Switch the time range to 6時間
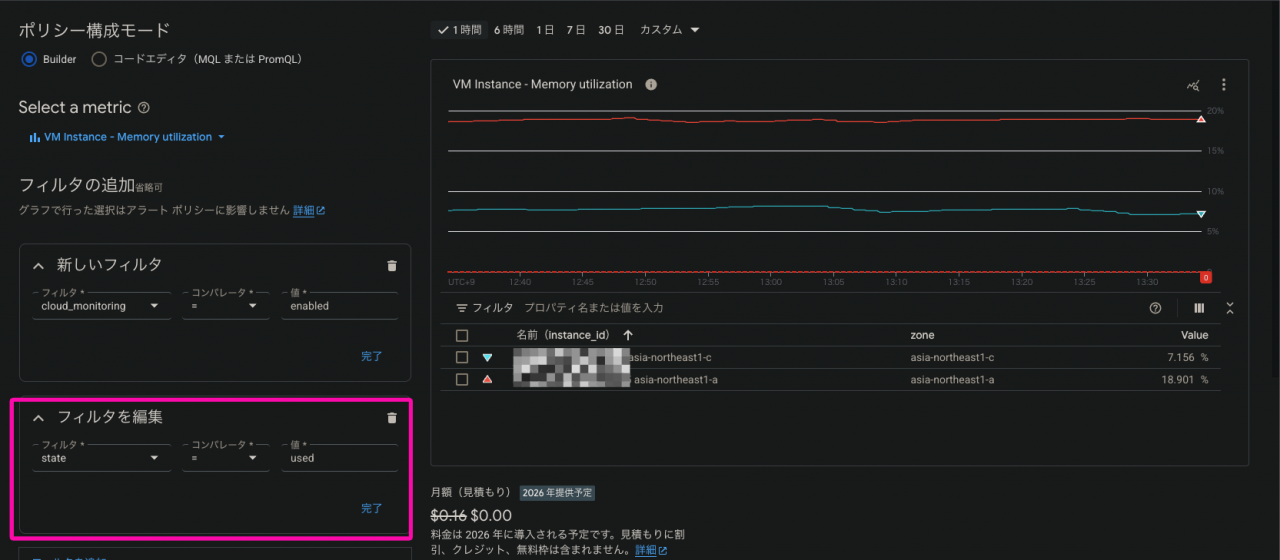This screenshot has height=560, width=1280. 508,30
